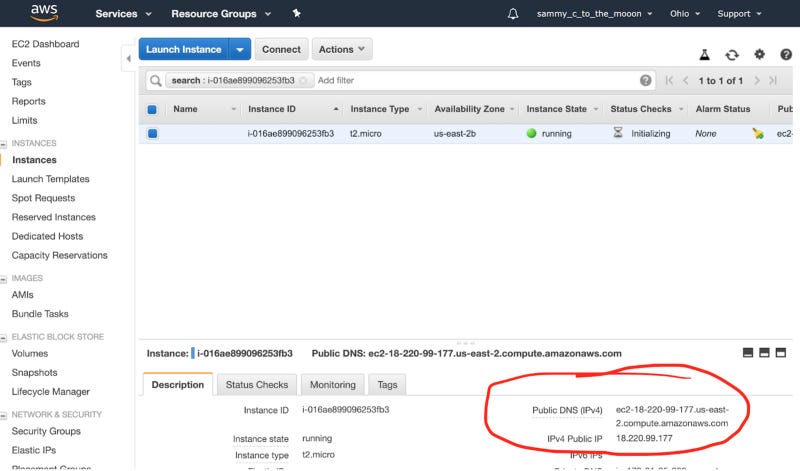Open Spot Requests in sidebar

43,198
